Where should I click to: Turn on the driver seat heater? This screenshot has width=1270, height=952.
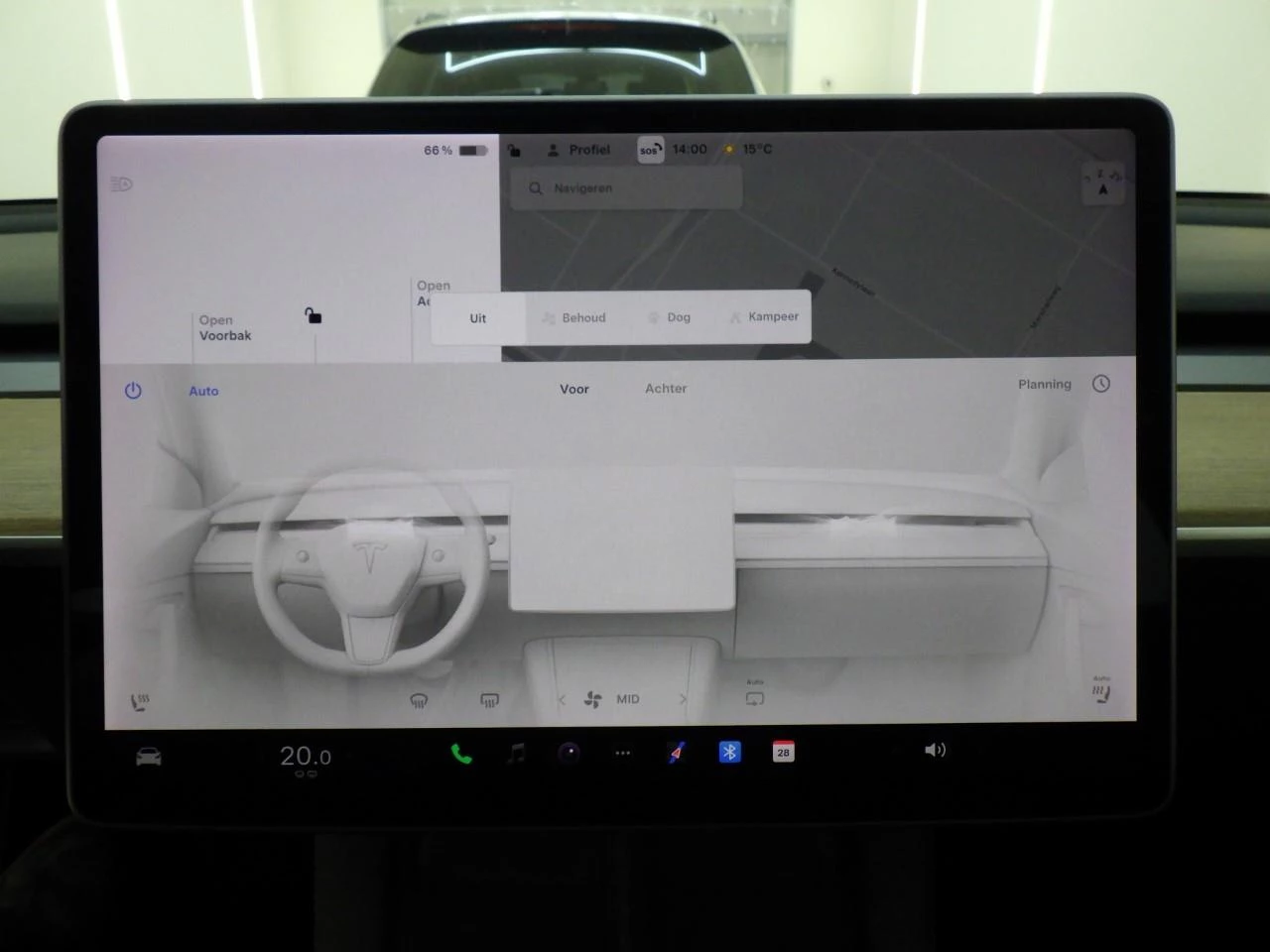coord(140,702)
